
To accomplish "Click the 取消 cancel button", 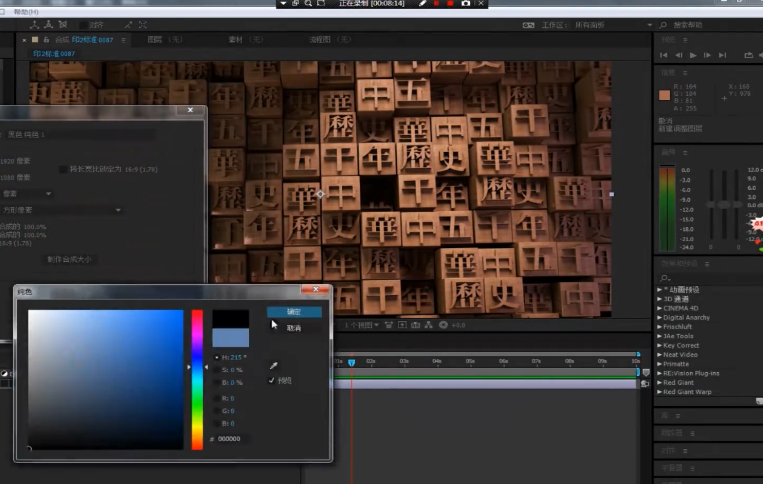I will (x=294, y=328).
